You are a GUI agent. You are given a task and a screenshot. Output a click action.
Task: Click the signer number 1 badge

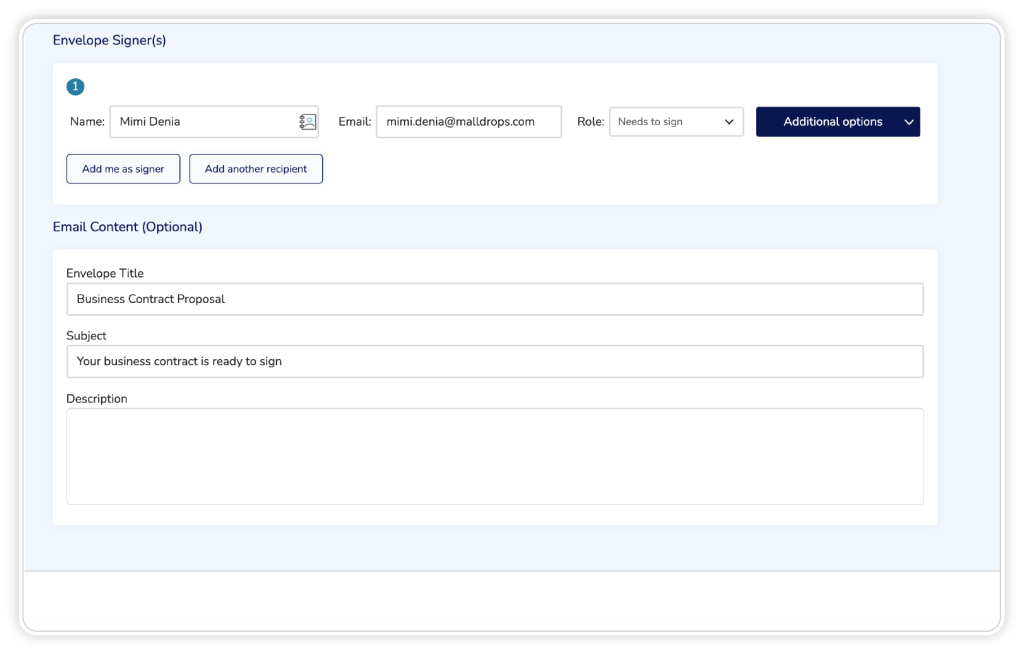[x=75, y=87]
